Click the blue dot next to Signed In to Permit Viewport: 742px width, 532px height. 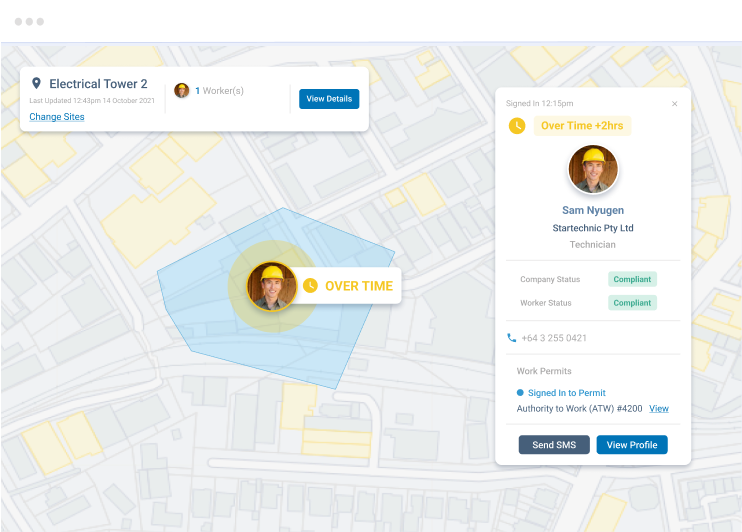click(x=520, y=392)
